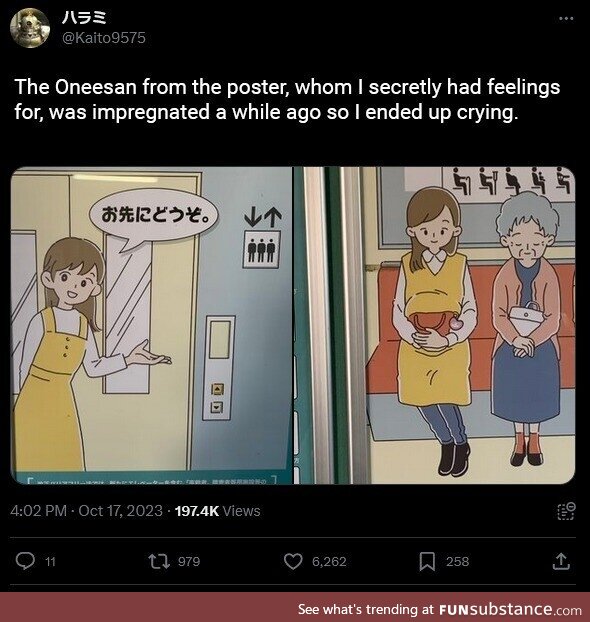The width and height of the screenshot is (590, 622).
Task: Bookmark the tweet with the bookmark icon
Action: point(427,561)
